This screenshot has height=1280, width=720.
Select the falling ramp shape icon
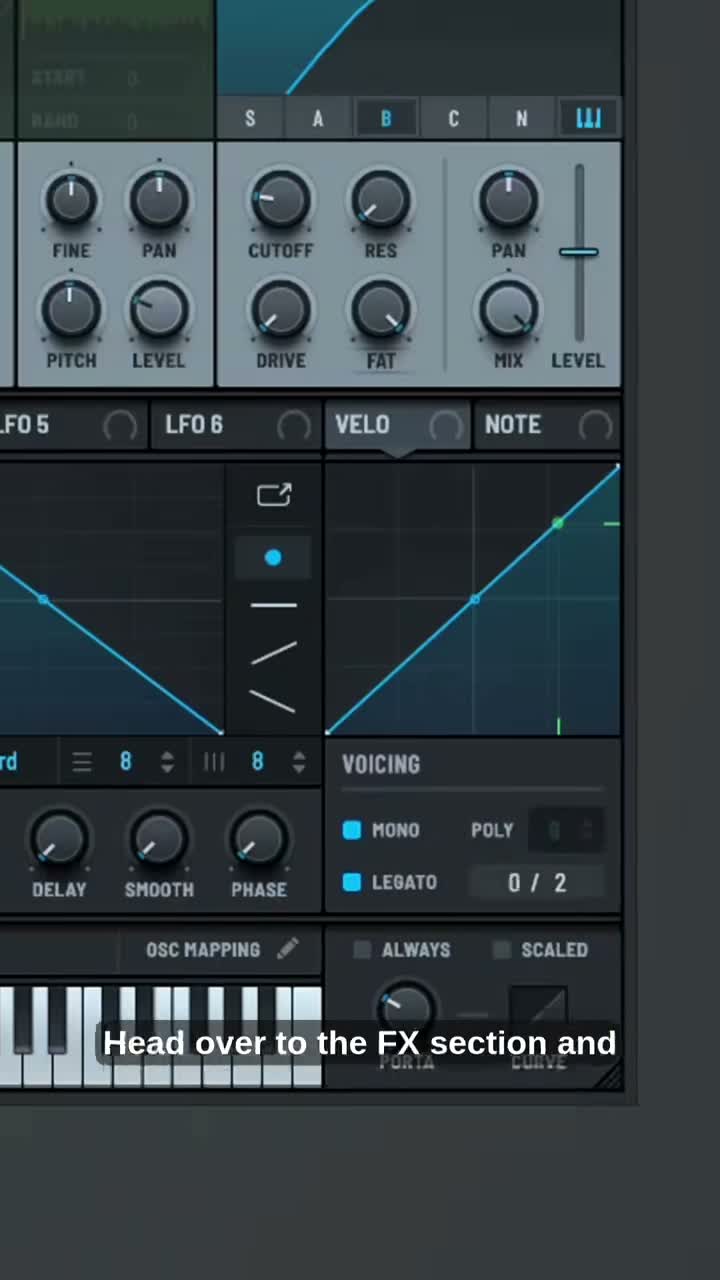[273, 701]
